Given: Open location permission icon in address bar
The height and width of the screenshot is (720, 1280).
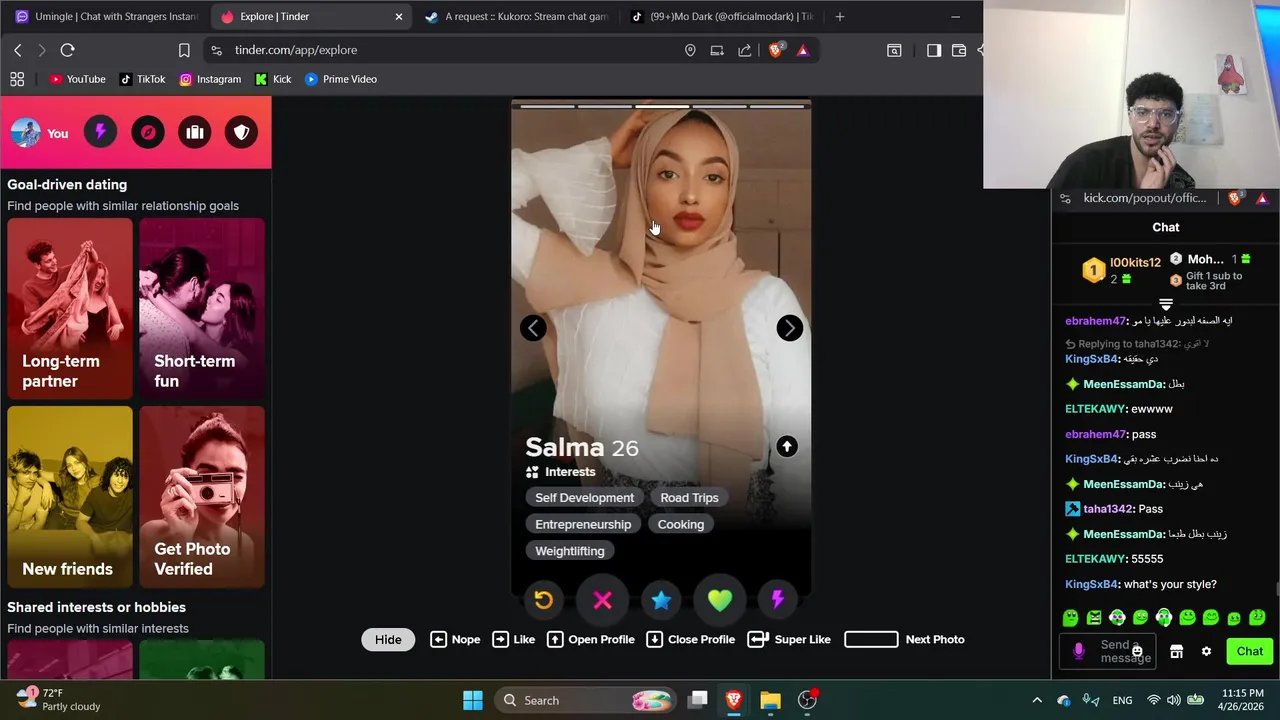Looking at the screenshot, I should 690,50.
